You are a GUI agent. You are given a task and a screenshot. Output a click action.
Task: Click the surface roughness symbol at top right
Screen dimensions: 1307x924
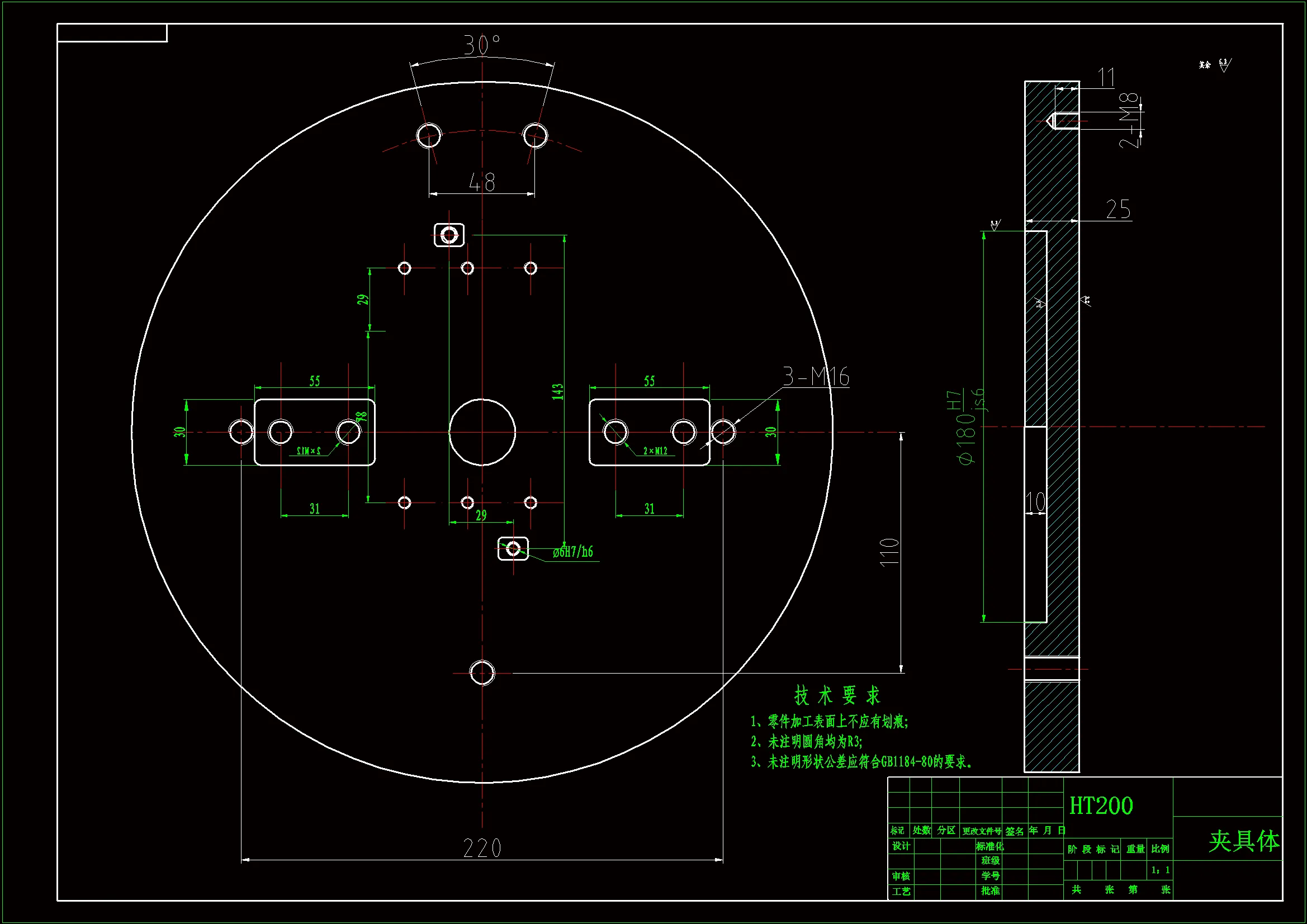click(1223, 65)
